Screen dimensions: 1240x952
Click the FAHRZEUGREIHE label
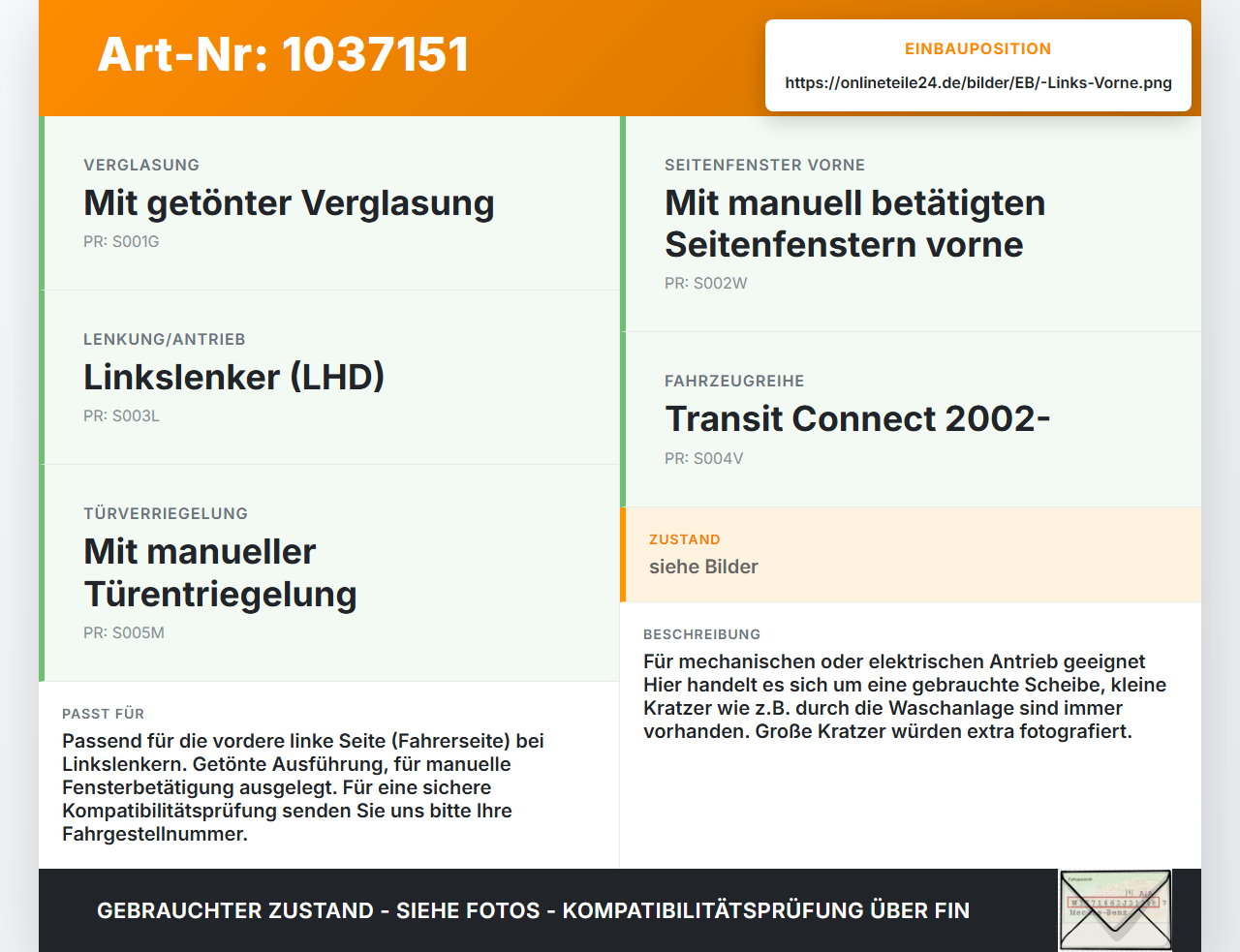734,381
